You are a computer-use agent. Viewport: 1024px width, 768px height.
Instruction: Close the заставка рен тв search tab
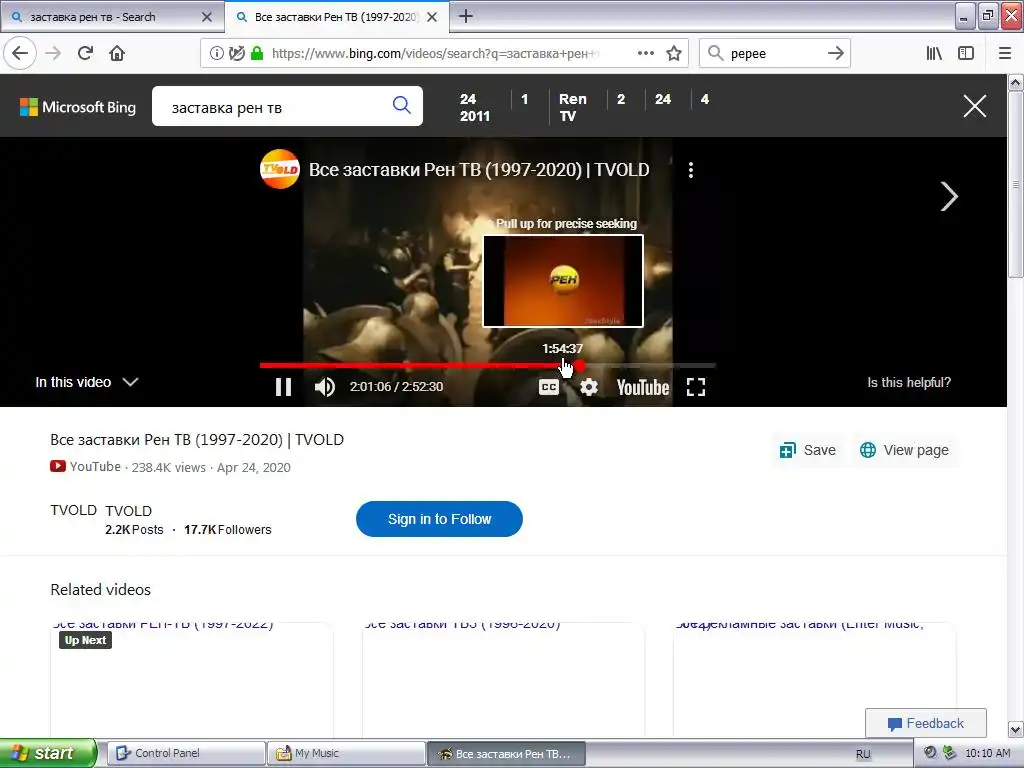tap(206, 17)
